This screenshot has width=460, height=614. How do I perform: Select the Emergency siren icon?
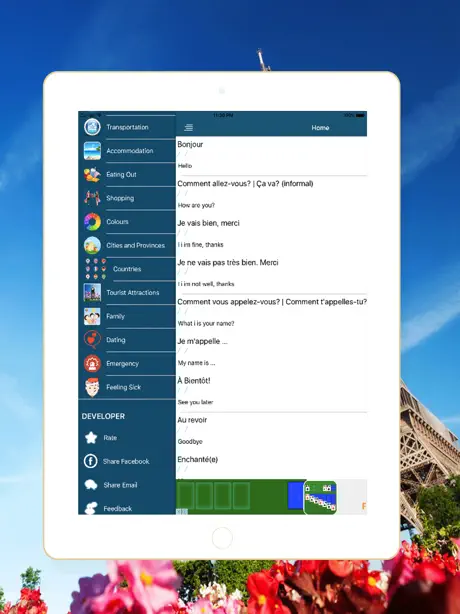click(92, 363)
